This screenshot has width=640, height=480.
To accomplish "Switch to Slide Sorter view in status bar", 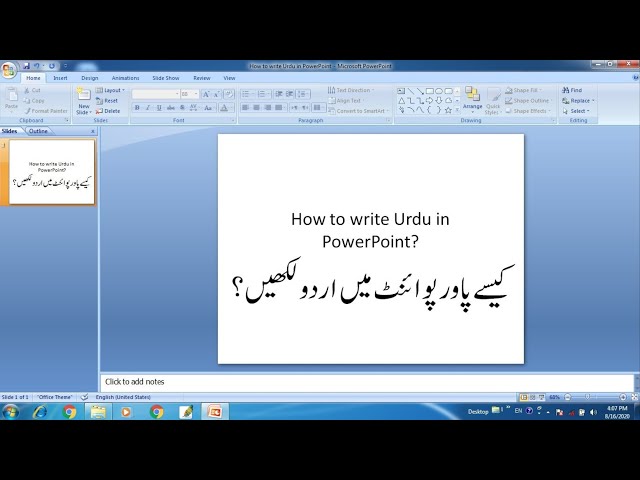I will (533, 397).
